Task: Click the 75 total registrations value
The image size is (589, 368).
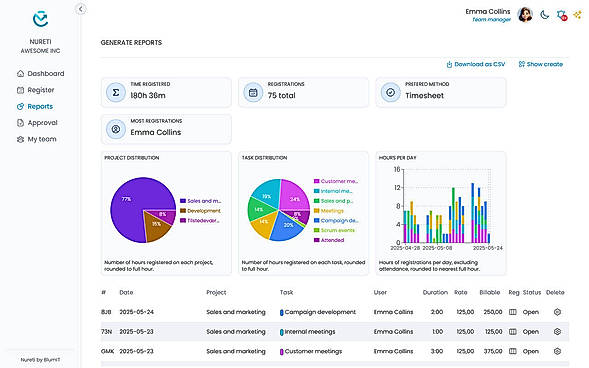Action: pyautogui.click(x=281, y=96)
